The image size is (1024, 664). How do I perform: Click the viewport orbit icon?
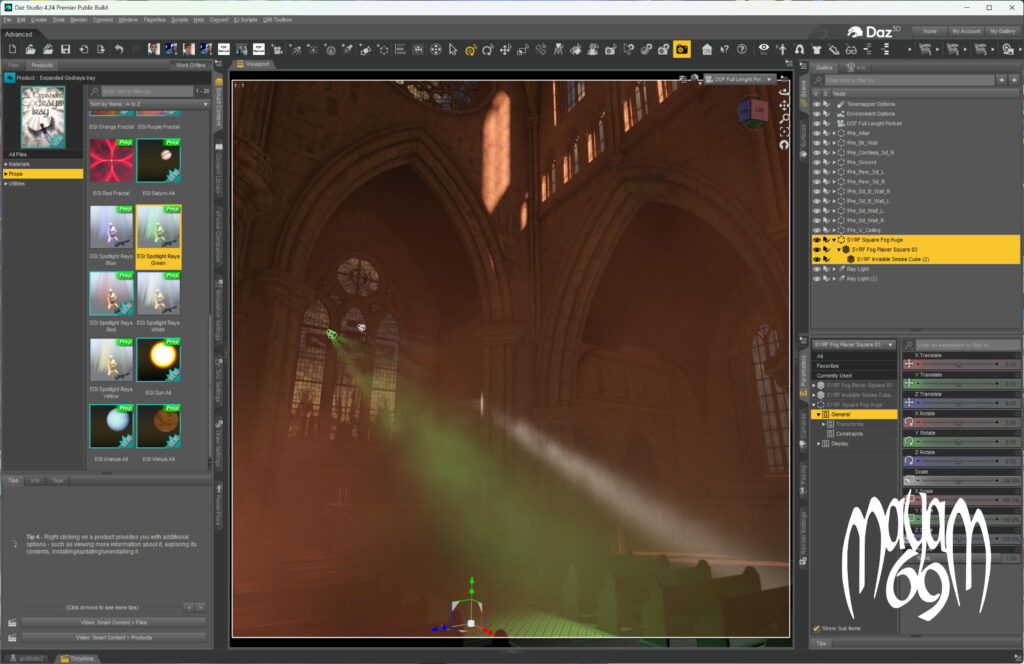(x=784, y=92)
